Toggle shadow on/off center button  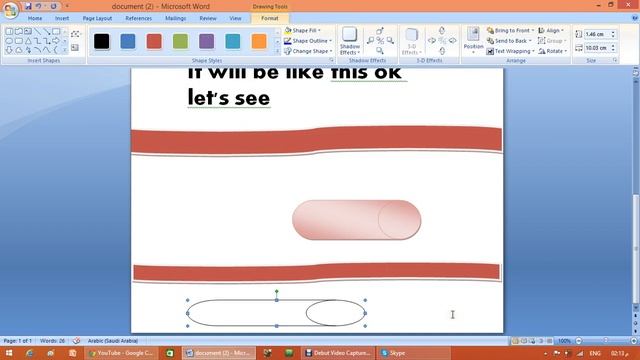tap(380, 40)
